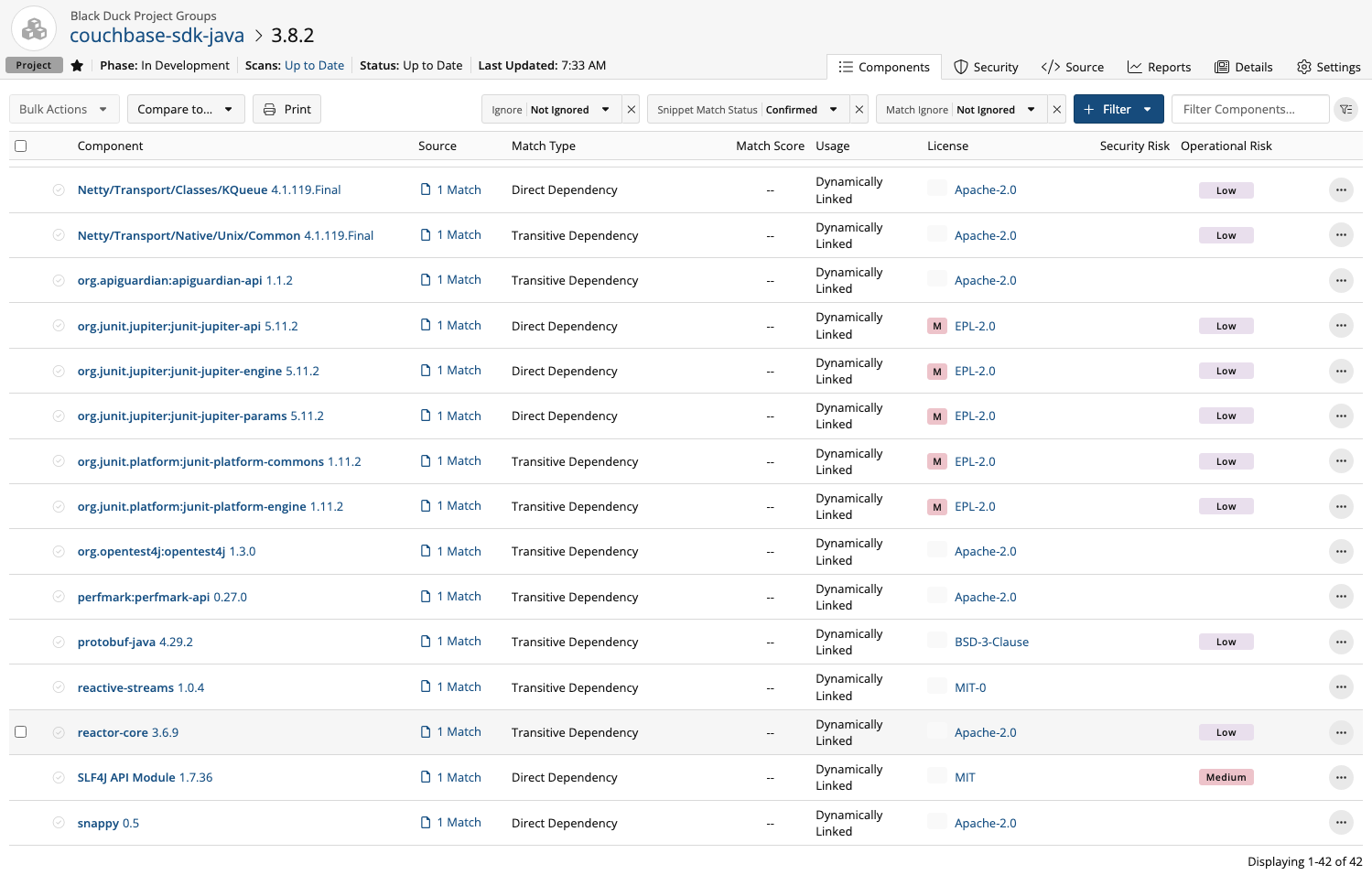The image size is (1372, 875).
Task: Switch to the Details tab
Action: pyautogui.click(x=1243, y=67)
